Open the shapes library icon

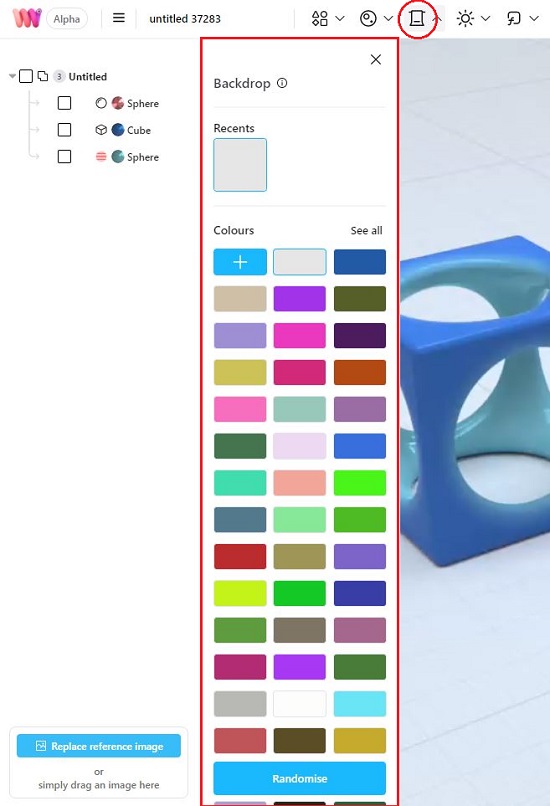tap(320, 19)
